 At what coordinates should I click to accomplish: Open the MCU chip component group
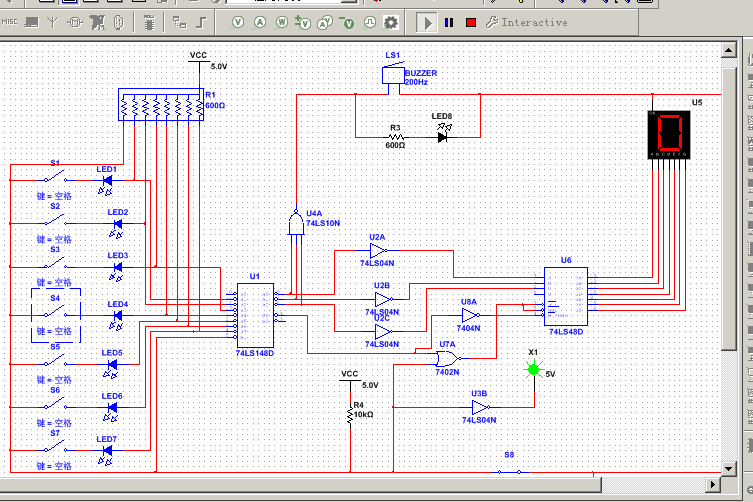(x=149, y=22)
